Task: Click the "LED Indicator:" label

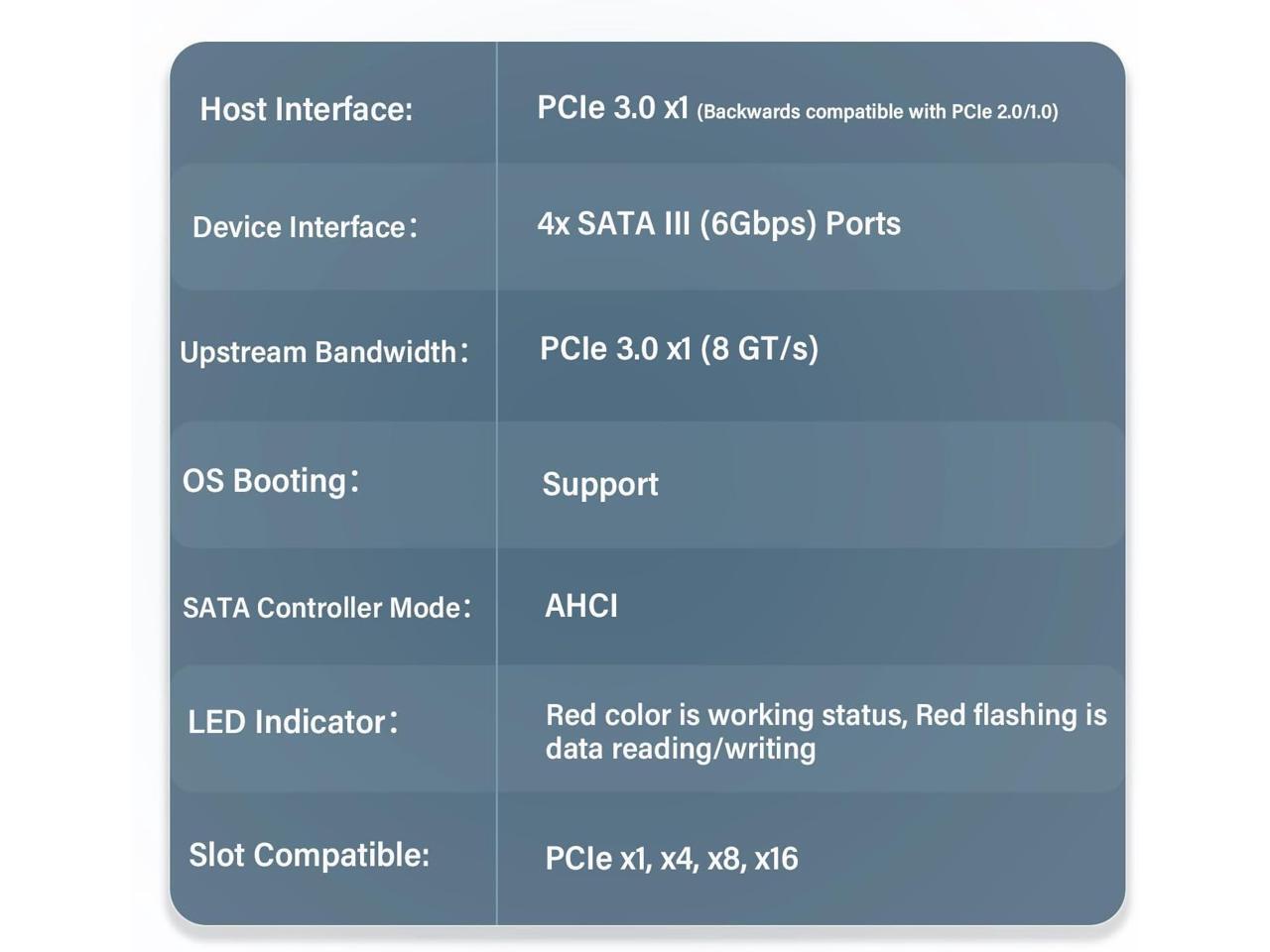Action: coord(293,722)
